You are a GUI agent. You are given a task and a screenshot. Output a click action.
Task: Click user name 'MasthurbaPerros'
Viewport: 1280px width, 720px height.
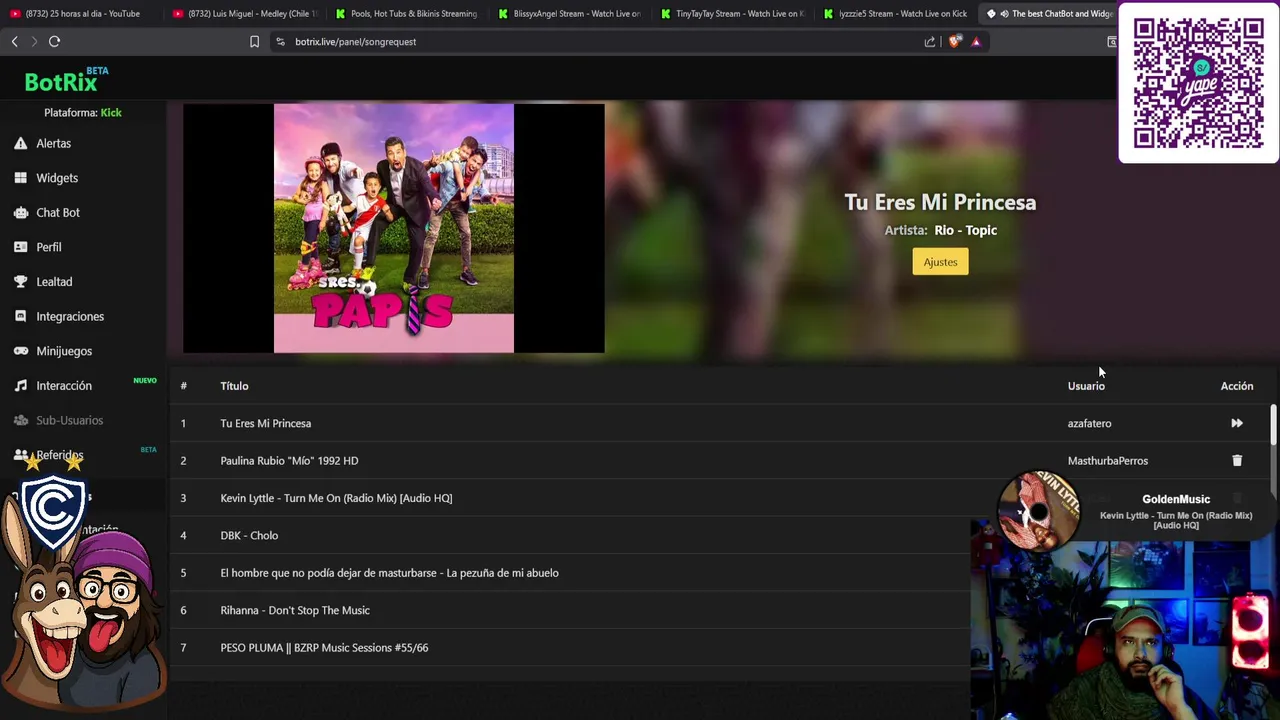pos(1107,461)
